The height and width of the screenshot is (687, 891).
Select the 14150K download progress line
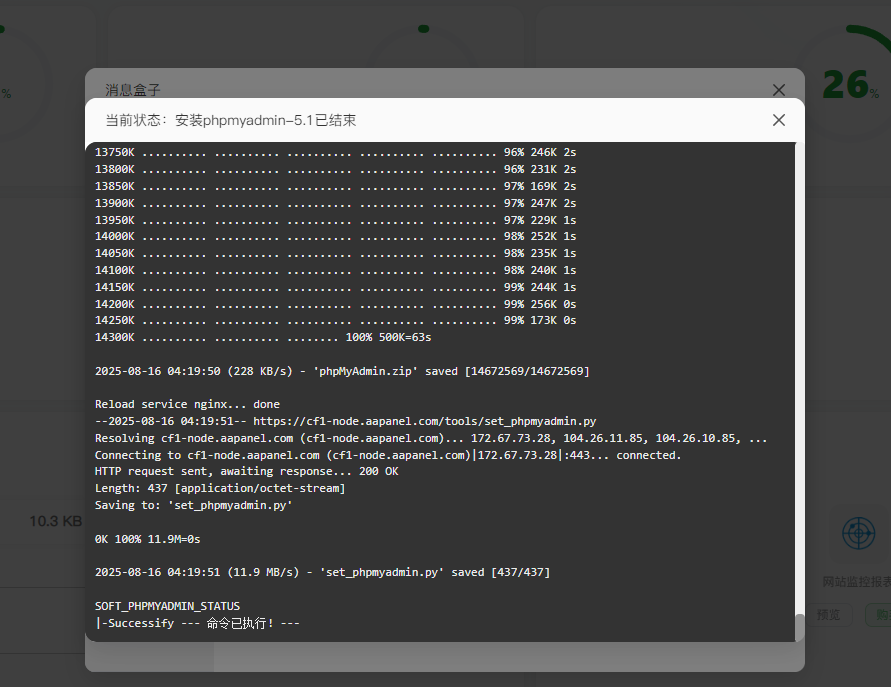click(x=335, y=287)
